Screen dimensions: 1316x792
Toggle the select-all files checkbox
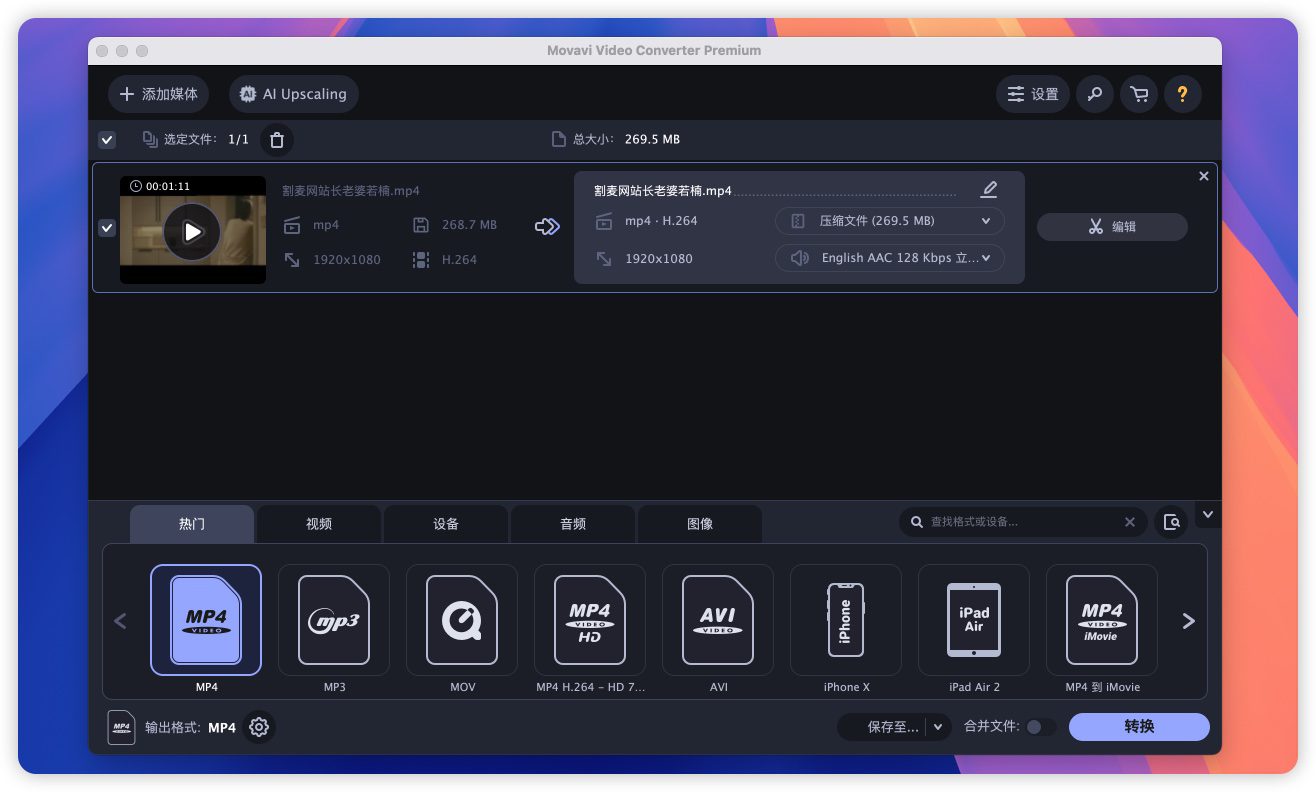click(x=107, y=140)
